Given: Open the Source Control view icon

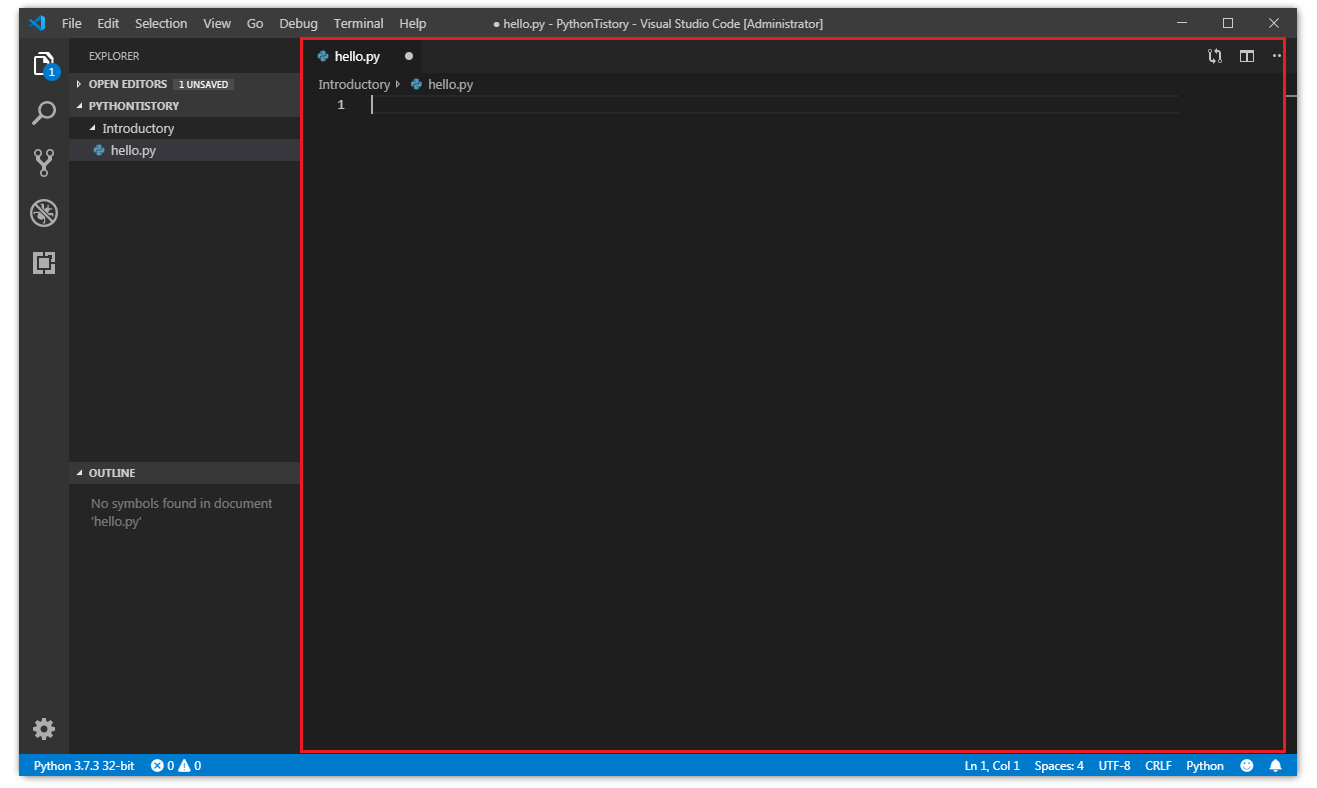Looking at the screenshot, I should [x=44, y=163].
